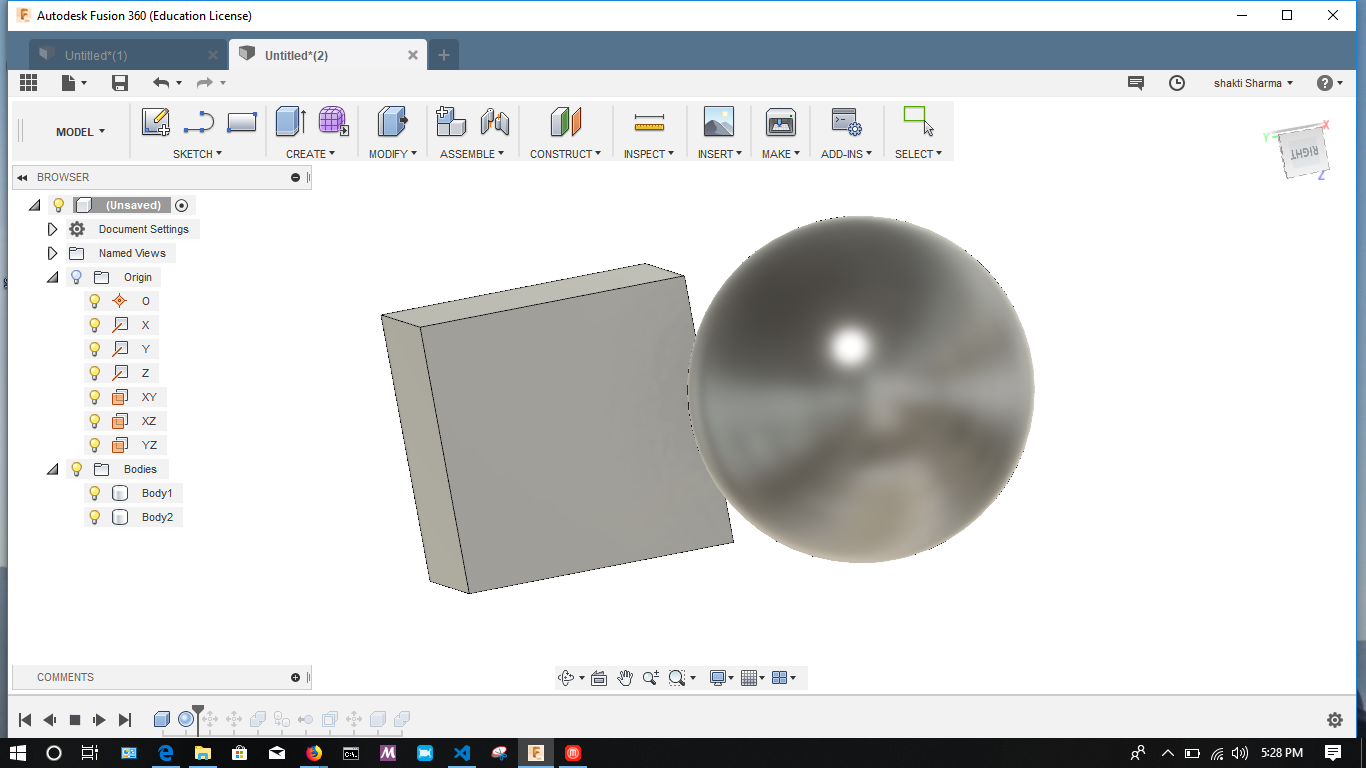This screenshot has width=1366, height=768.
Task: Open the shakti Sharma account dropdown
Action: pos(1254,83)
